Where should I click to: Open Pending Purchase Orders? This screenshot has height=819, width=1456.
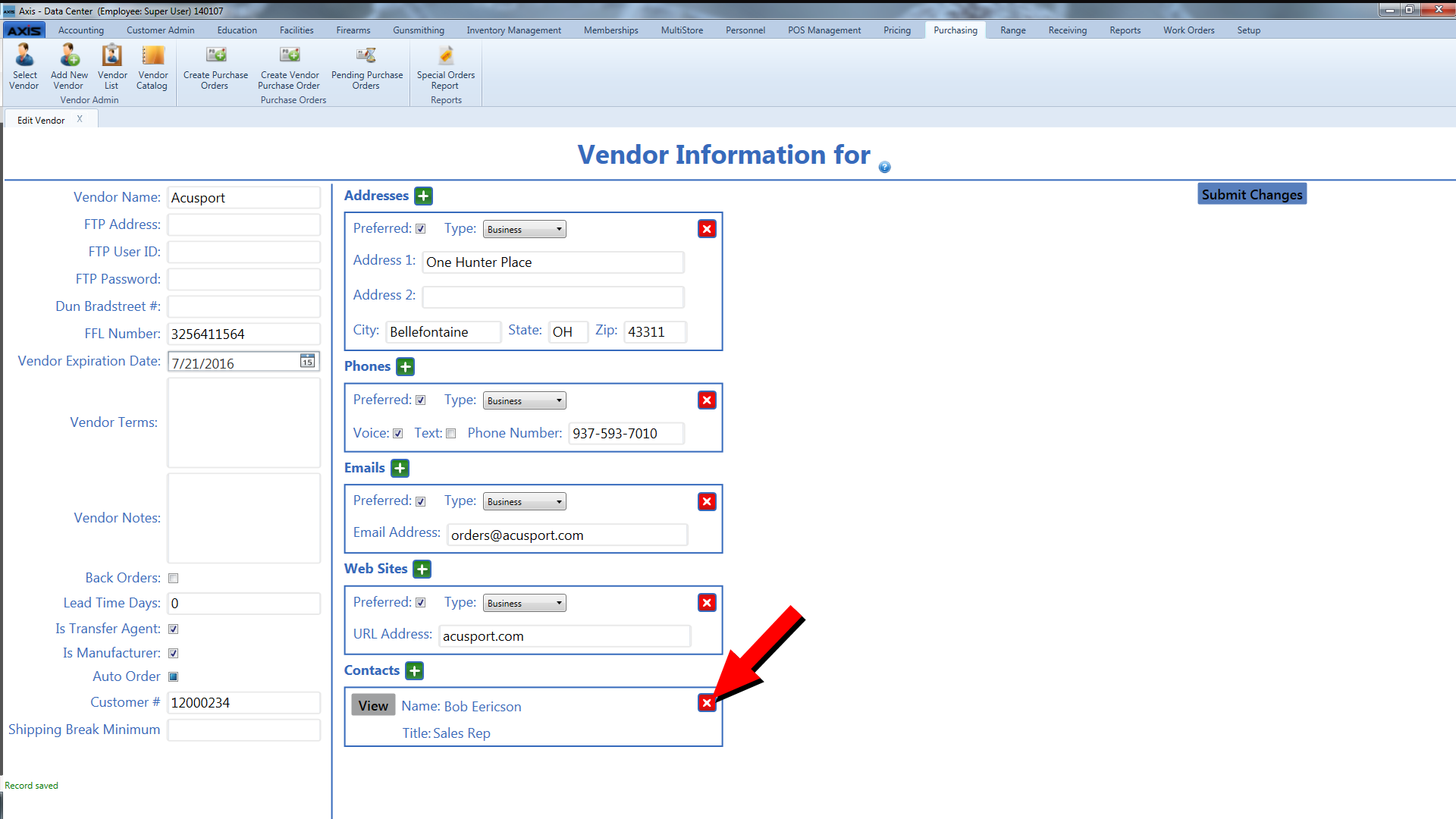click(367, 67)
